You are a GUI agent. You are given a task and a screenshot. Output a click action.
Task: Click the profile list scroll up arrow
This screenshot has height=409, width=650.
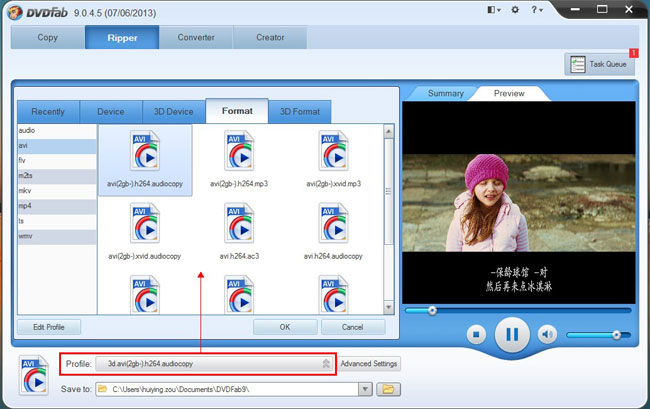(x=388, y=132)
